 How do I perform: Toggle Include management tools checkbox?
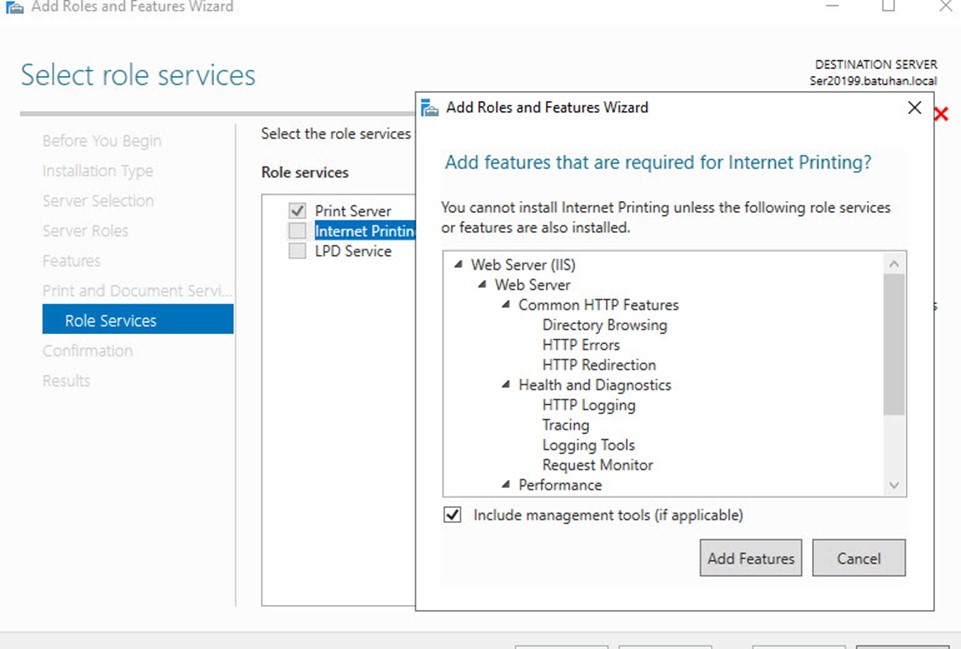pos(452,514)
